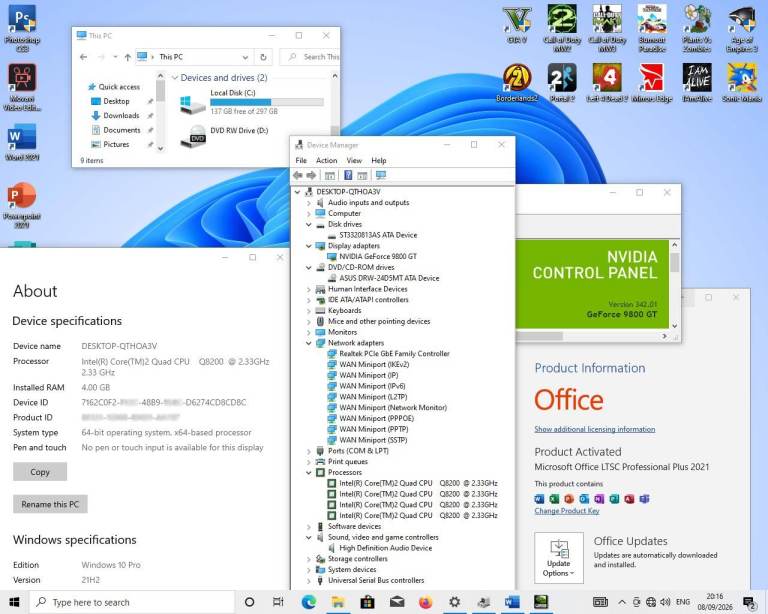Launch the Sonic Mania desktop icon
Viewport: 768px width, 614px height.
click(x=742, y=83)
